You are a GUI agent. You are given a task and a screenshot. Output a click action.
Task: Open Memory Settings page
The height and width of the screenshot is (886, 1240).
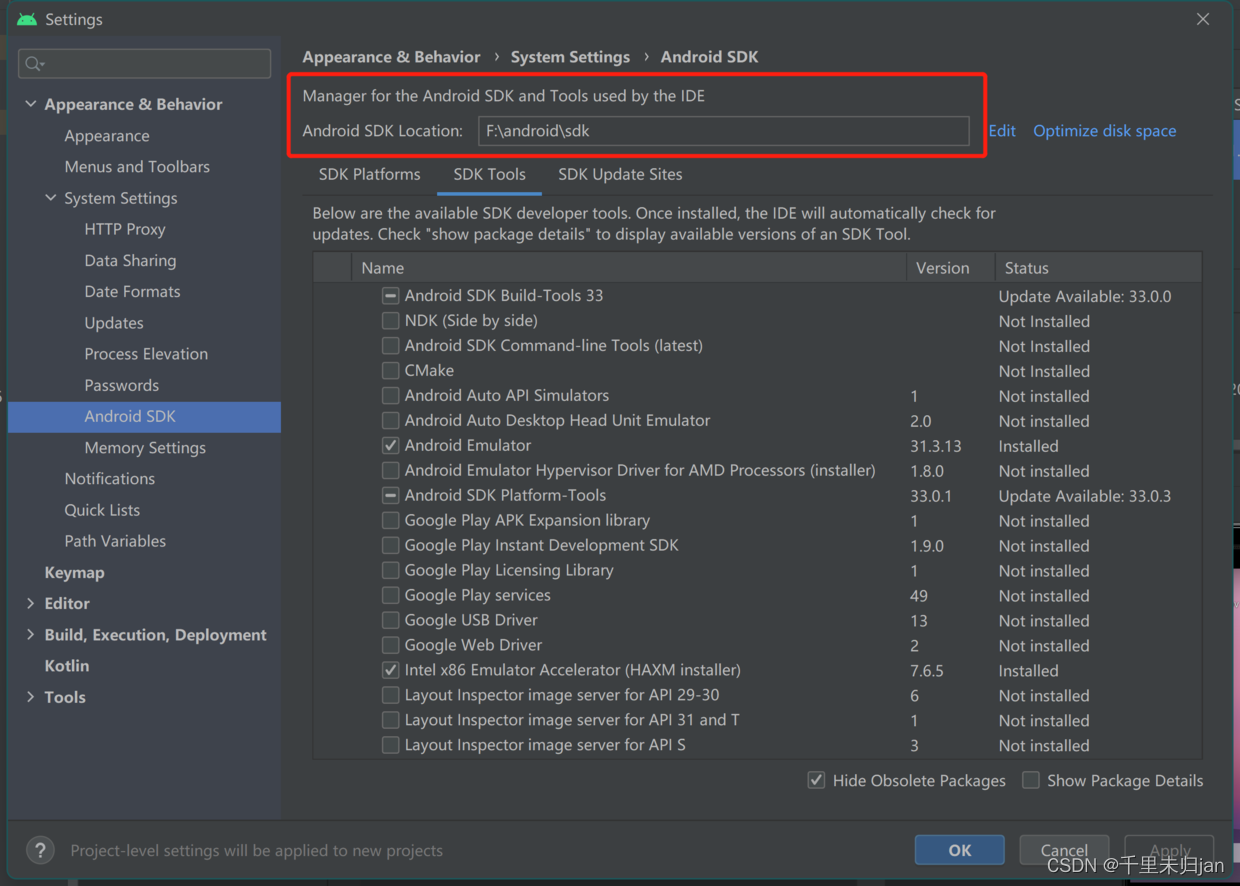pyautogui.click(x=145, y=448)
